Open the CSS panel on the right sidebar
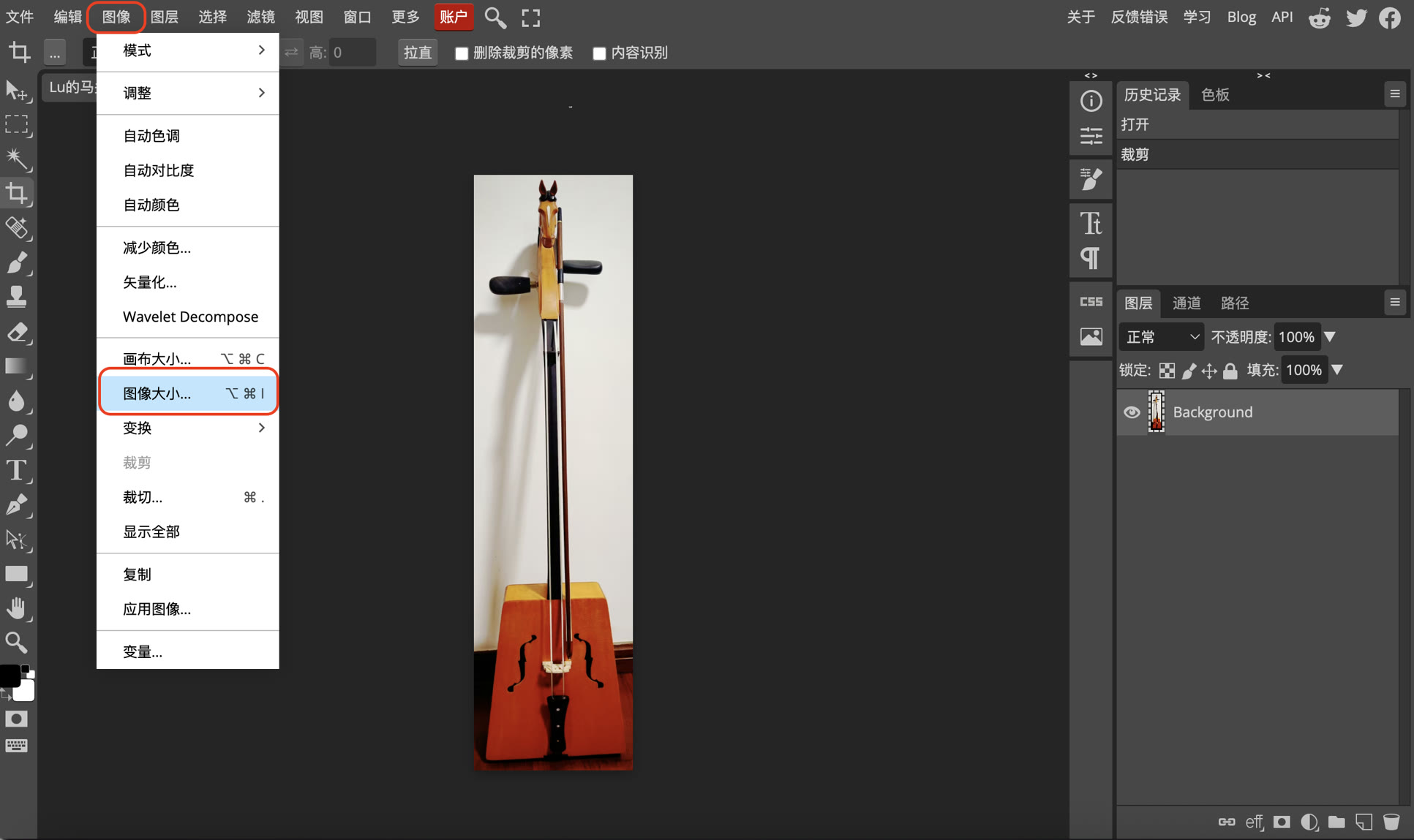1414x840 pixels. 1091,300
